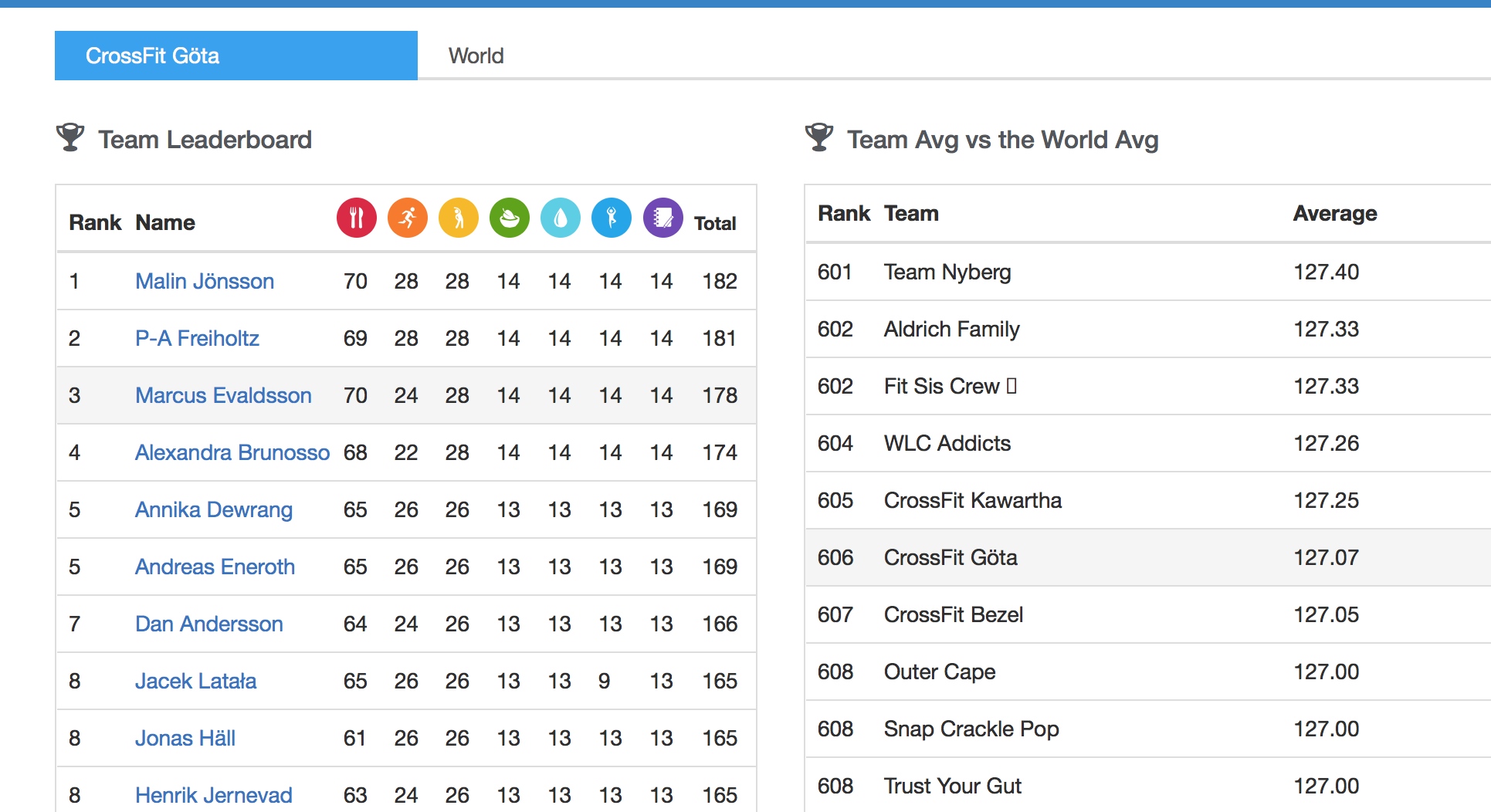
Task: Click the blue yoga pose icon
Action: (x=611, y=218)
